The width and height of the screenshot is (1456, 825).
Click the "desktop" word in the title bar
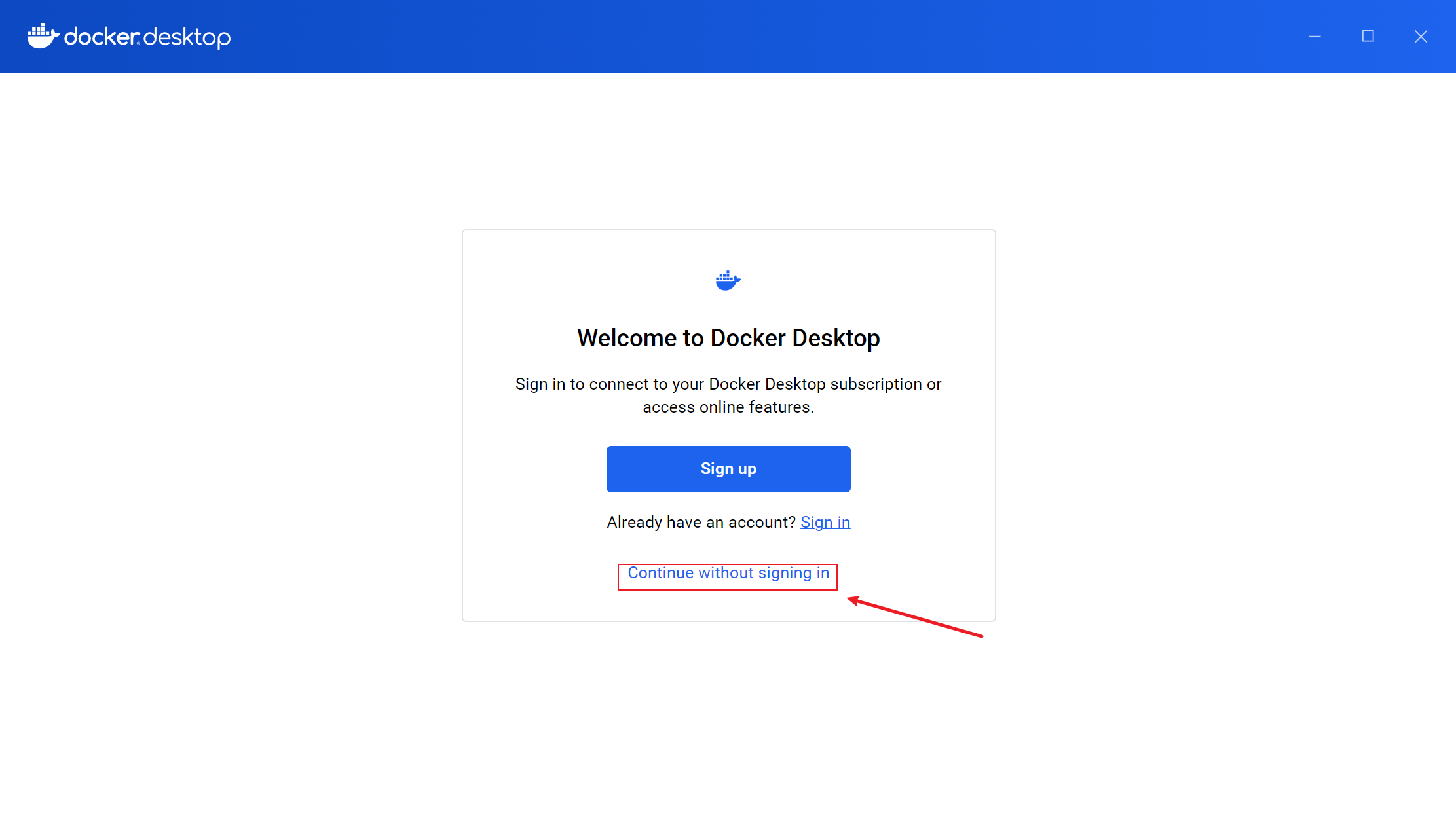coord(187,38)
